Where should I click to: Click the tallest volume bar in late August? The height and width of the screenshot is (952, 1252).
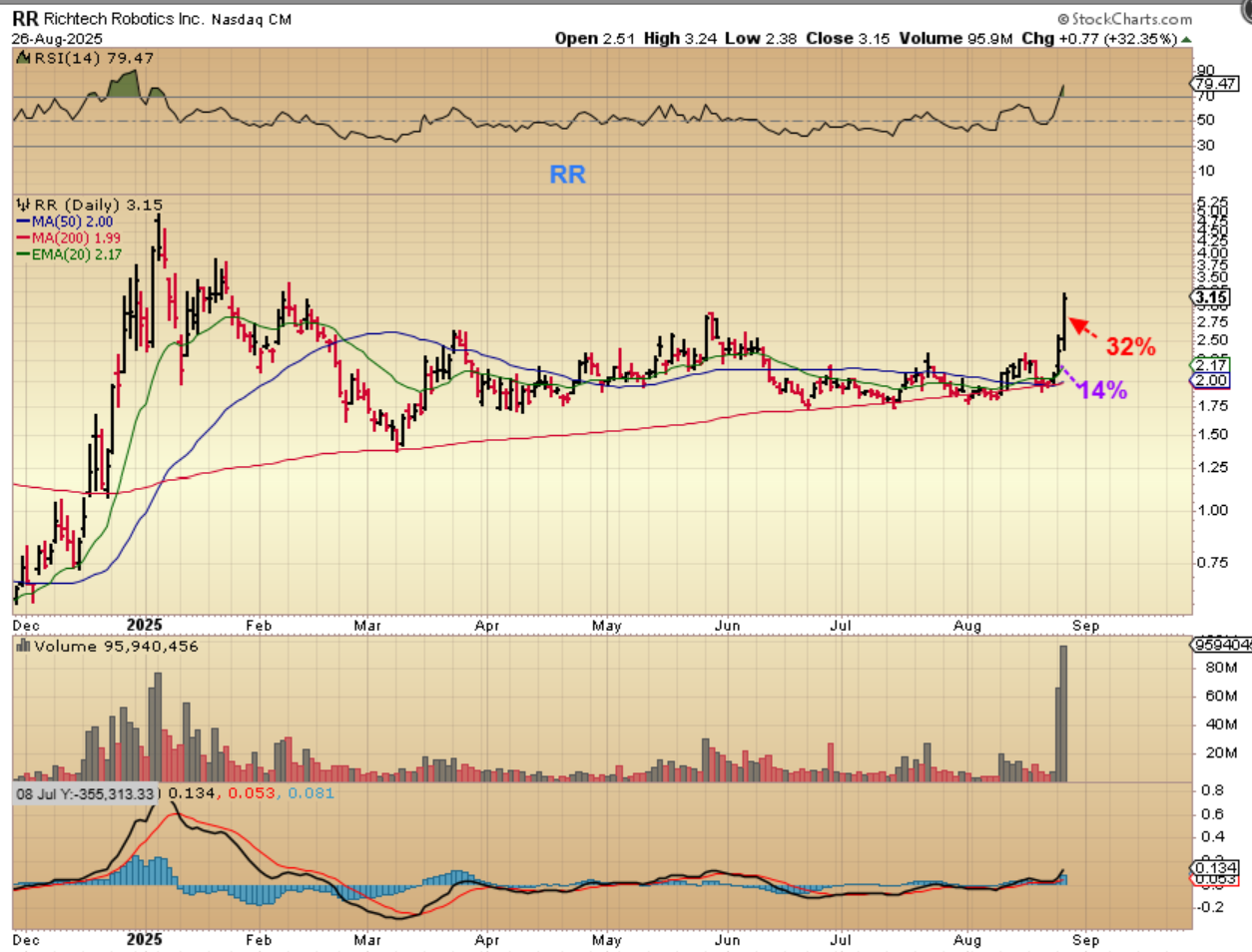point(1063,714)
